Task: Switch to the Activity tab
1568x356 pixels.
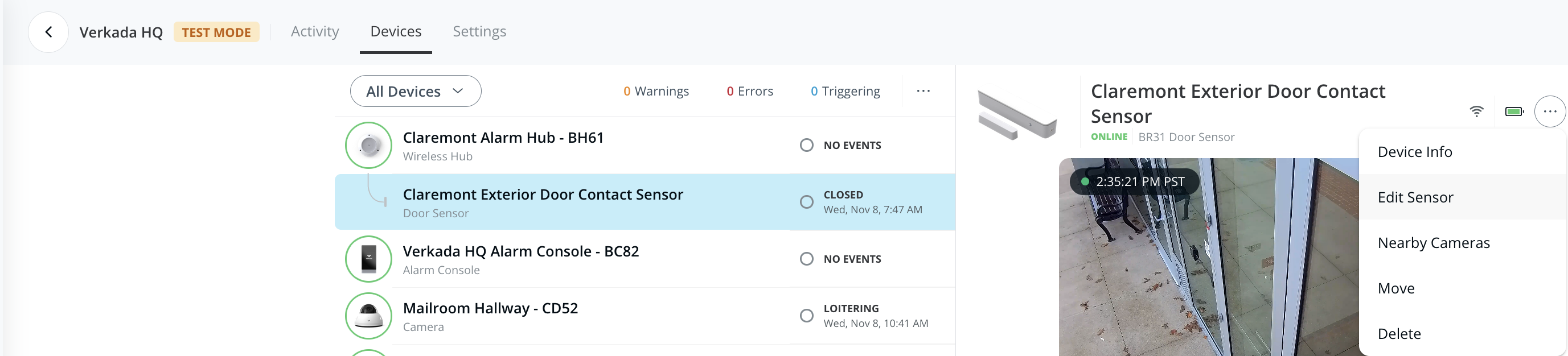Action: pos(315,32)
